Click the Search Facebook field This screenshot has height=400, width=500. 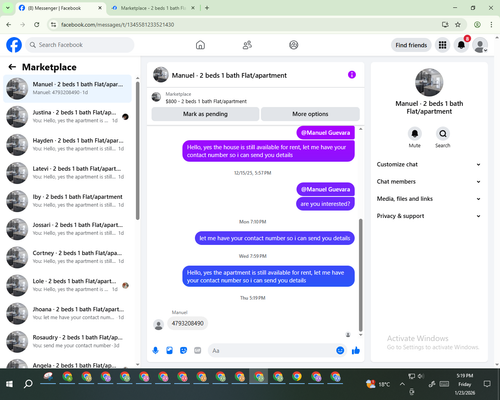(x=80, y=45)
